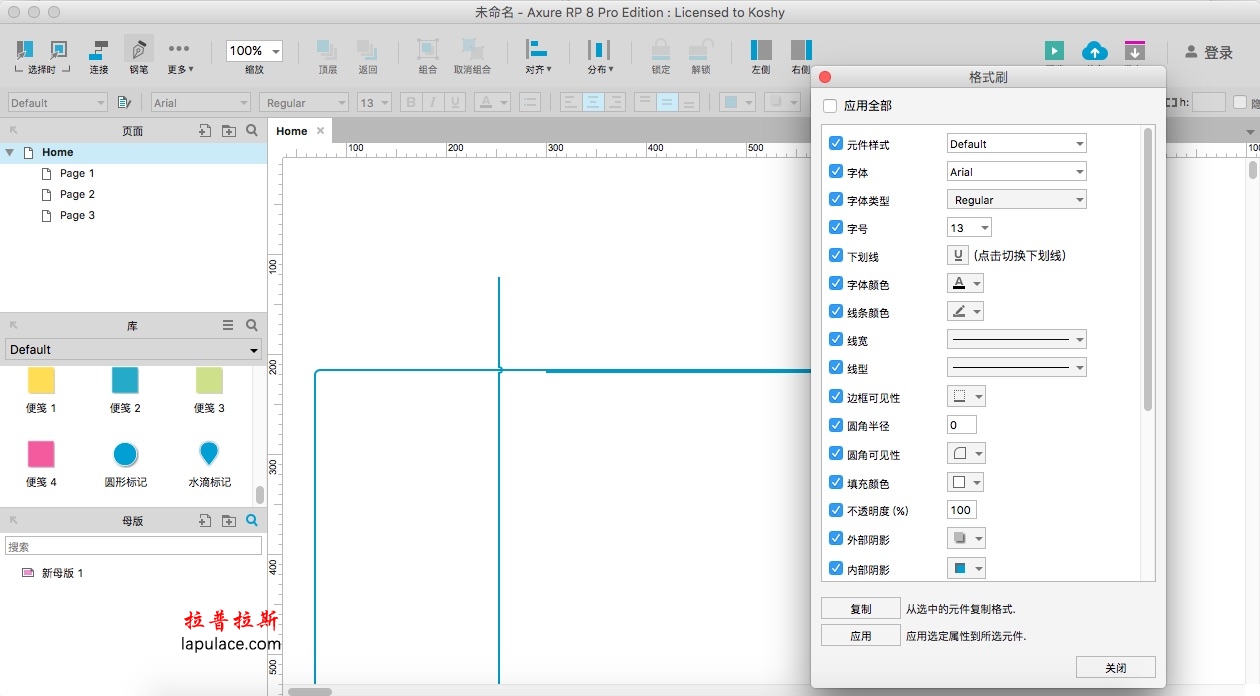
Task: Click the underline U toggle in Format Painter
Action: pos(958,256)
